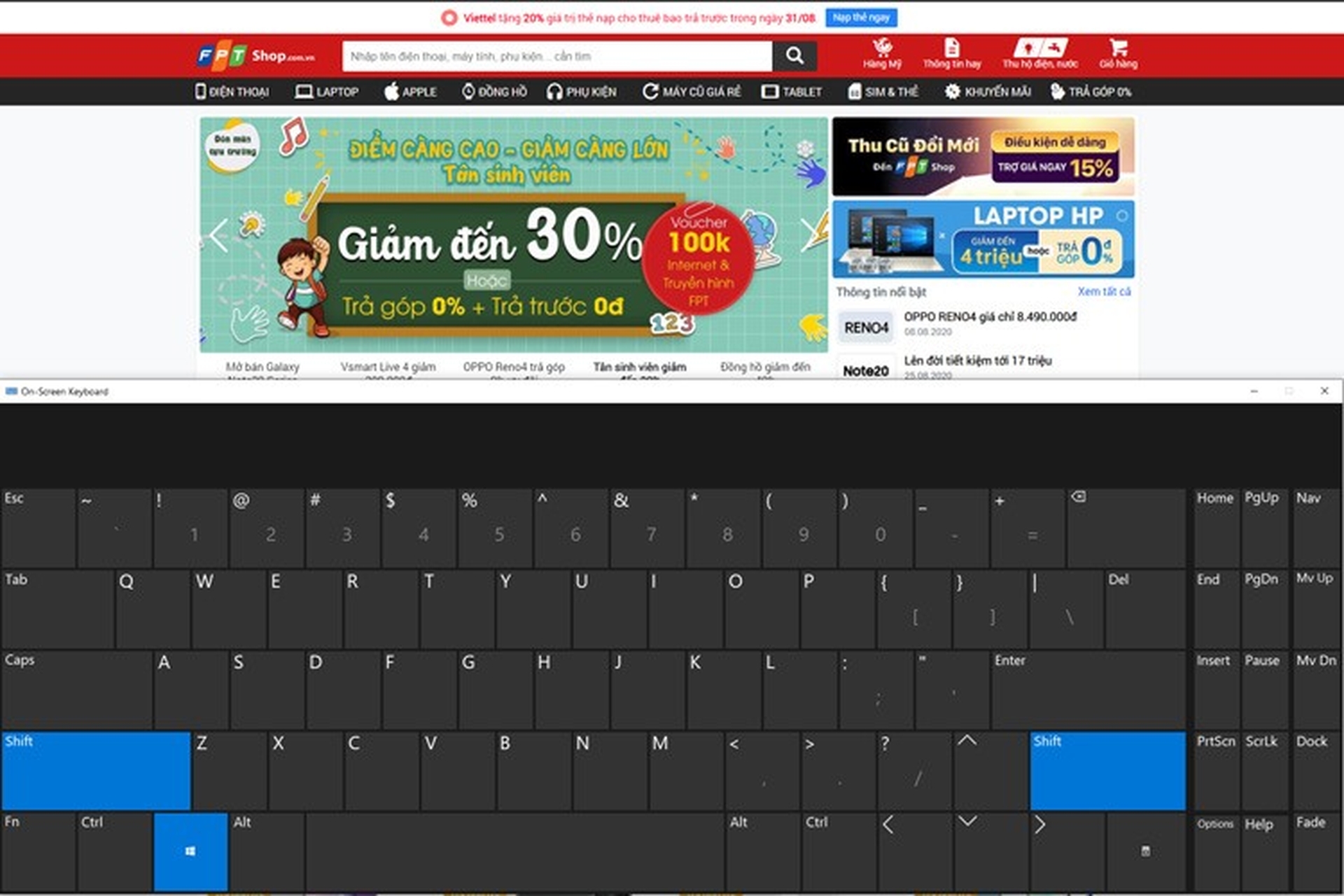Viewport: 1344px width, 896px height.
Task: Open the ĐIỆN THOẠI menu
Action: (232, 92)
